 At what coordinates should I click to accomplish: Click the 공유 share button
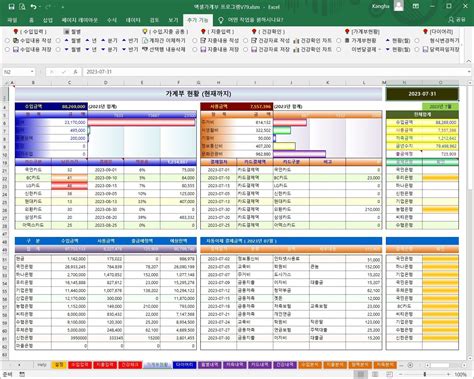pyautogui.click(x=457, y=20)
